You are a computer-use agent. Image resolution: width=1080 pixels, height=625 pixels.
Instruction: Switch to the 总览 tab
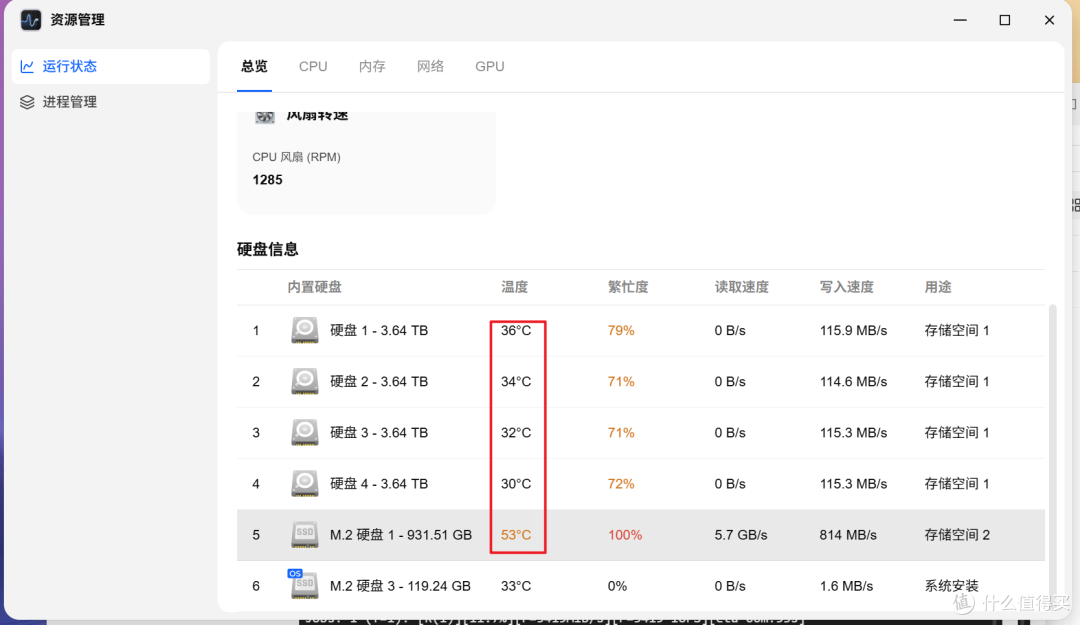(254, 66)
